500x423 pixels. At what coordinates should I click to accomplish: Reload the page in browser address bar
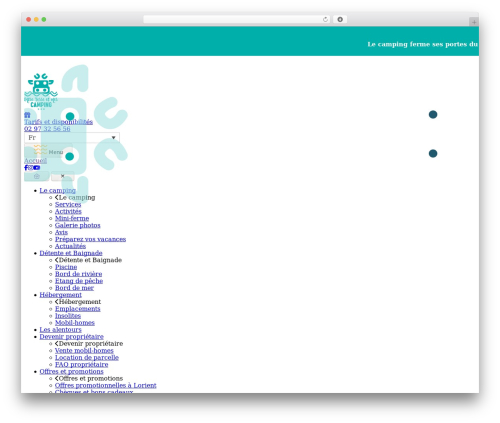(325, 19)
